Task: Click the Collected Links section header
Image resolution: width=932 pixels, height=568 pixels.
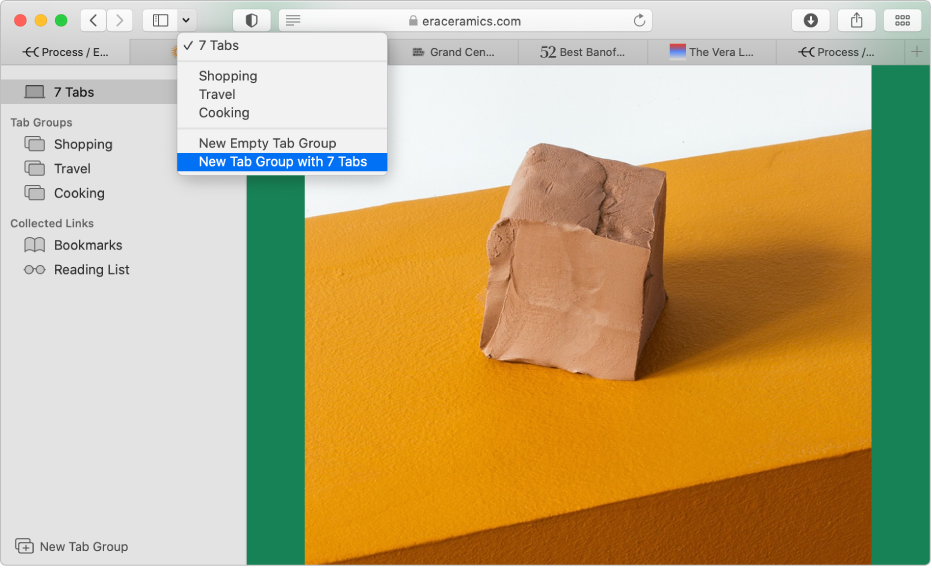Action: coord(52,223)
